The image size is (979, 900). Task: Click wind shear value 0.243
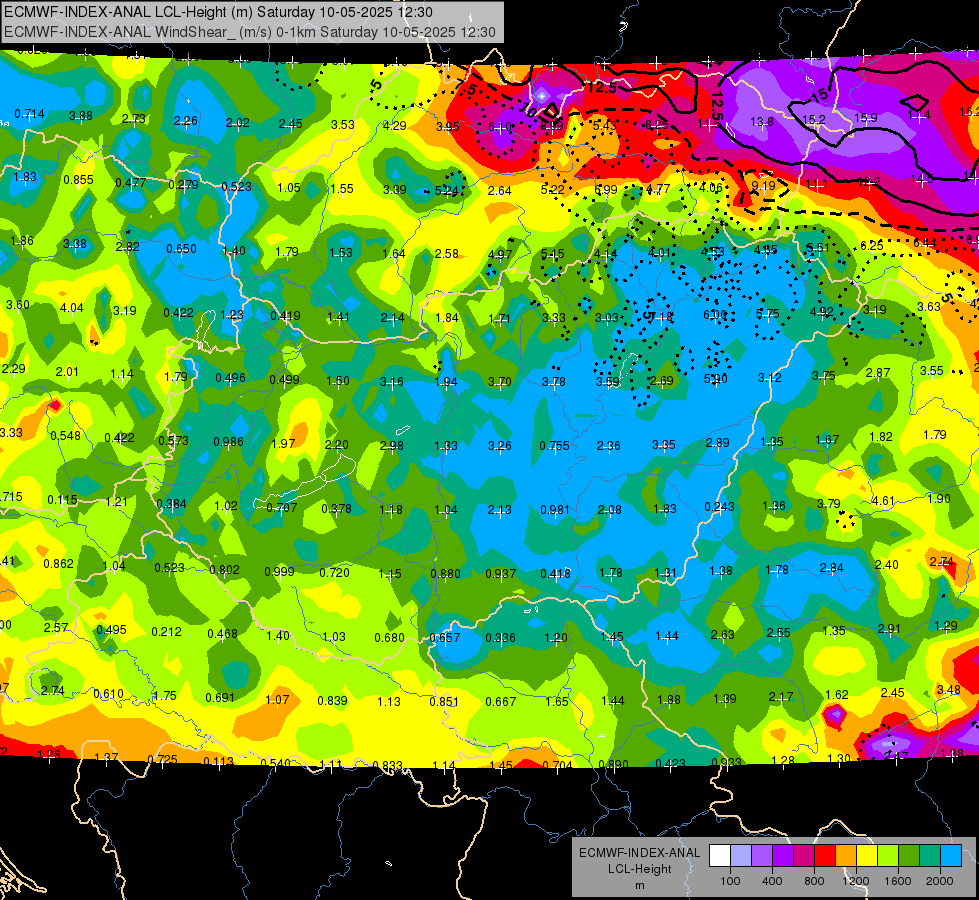(719, 507)
